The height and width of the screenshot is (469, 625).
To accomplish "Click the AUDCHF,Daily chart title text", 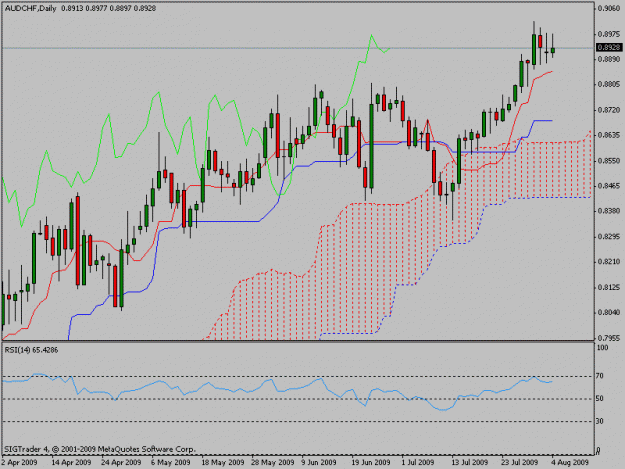I will (30, 8).
